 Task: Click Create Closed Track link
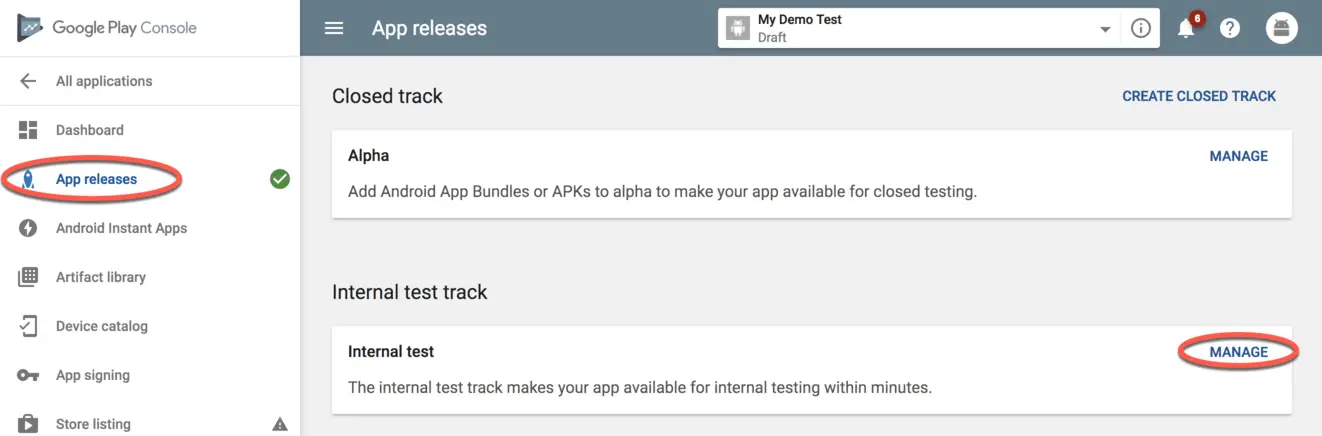pos(1199,96)
